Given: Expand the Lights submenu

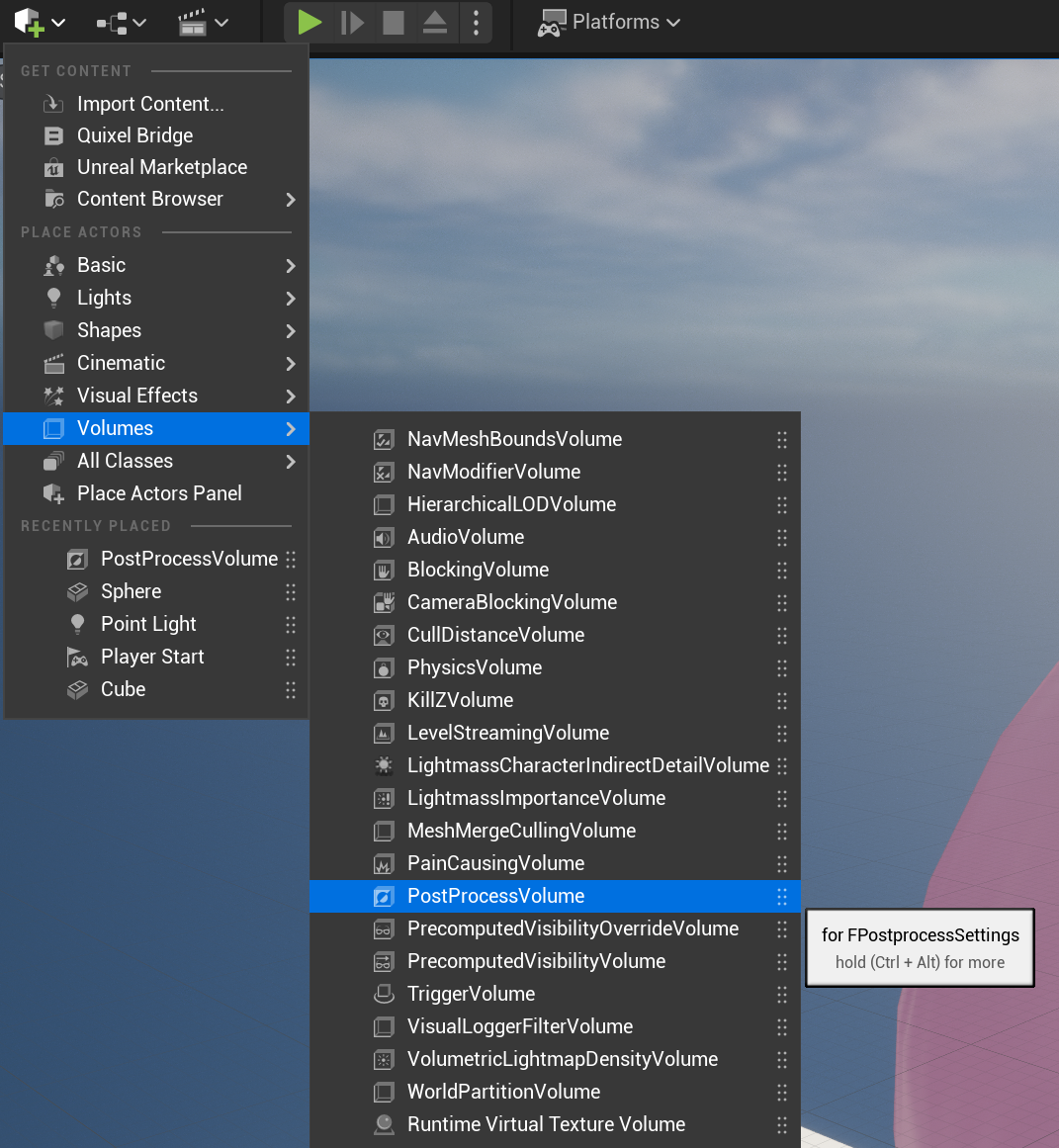Looking at the screenshot, I should [156, 298].
